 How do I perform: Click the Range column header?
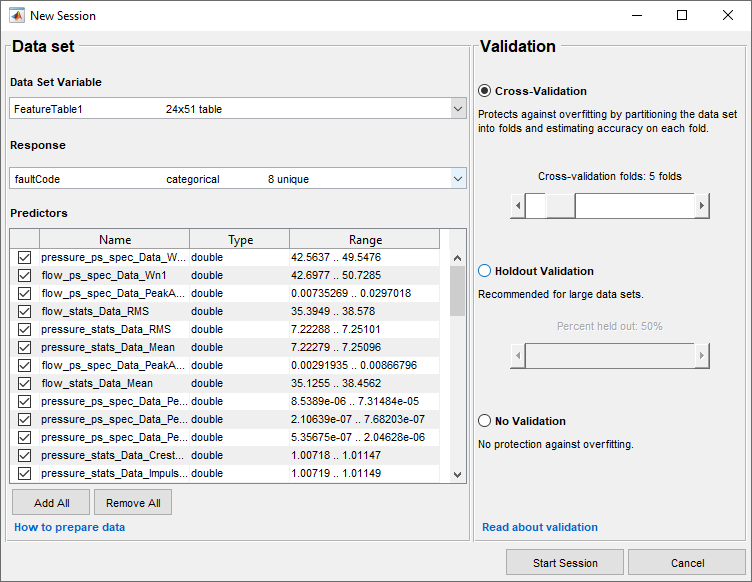pos(365,240)
